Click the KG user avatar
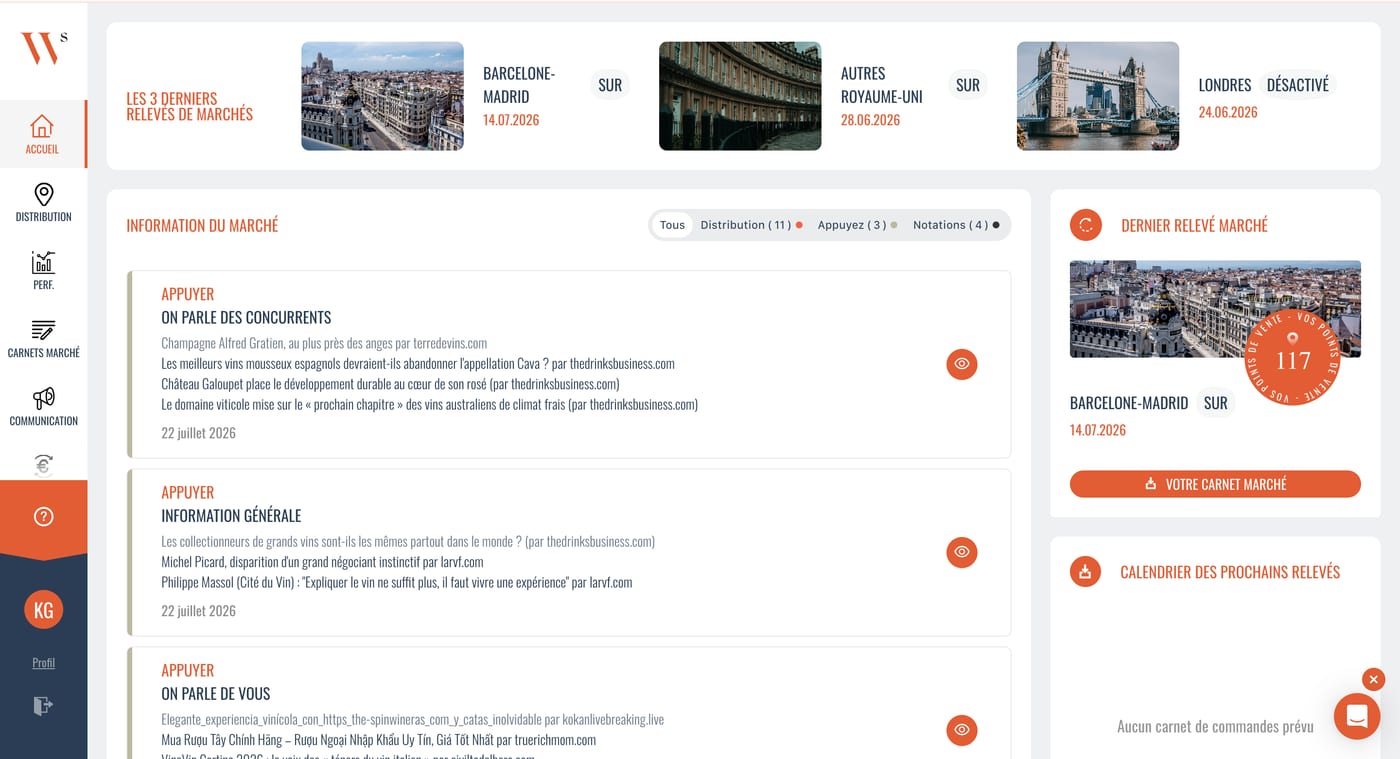The image size is (1400, 759). click(43, 609)
